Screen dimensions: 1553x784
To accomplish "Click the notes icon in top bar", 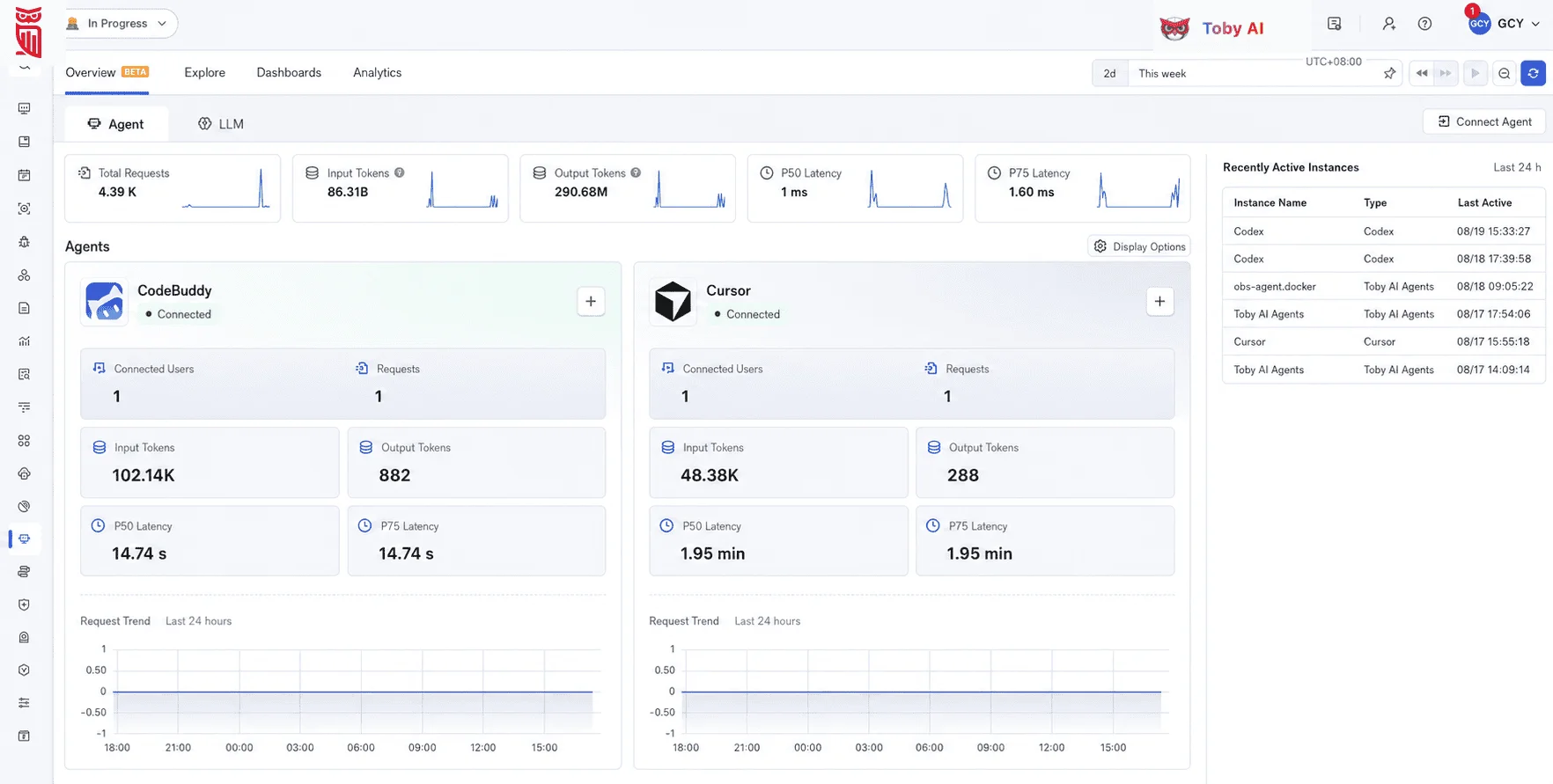I will [x=1335, y=24].
